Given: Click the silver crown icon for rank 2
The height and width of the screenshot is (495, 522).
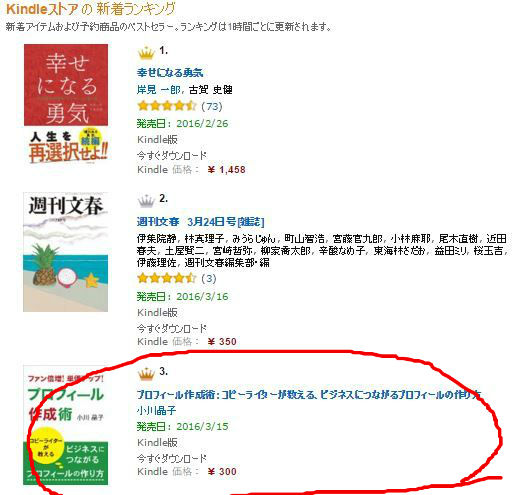Looking at the screenshot, I should 146,201.
